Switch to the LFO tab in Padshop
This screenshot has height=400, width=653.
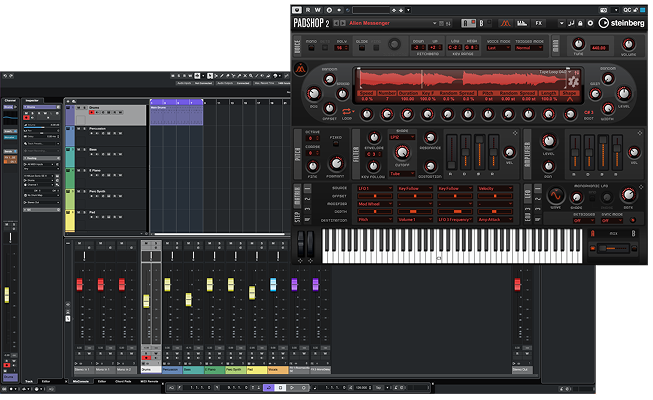528,194
